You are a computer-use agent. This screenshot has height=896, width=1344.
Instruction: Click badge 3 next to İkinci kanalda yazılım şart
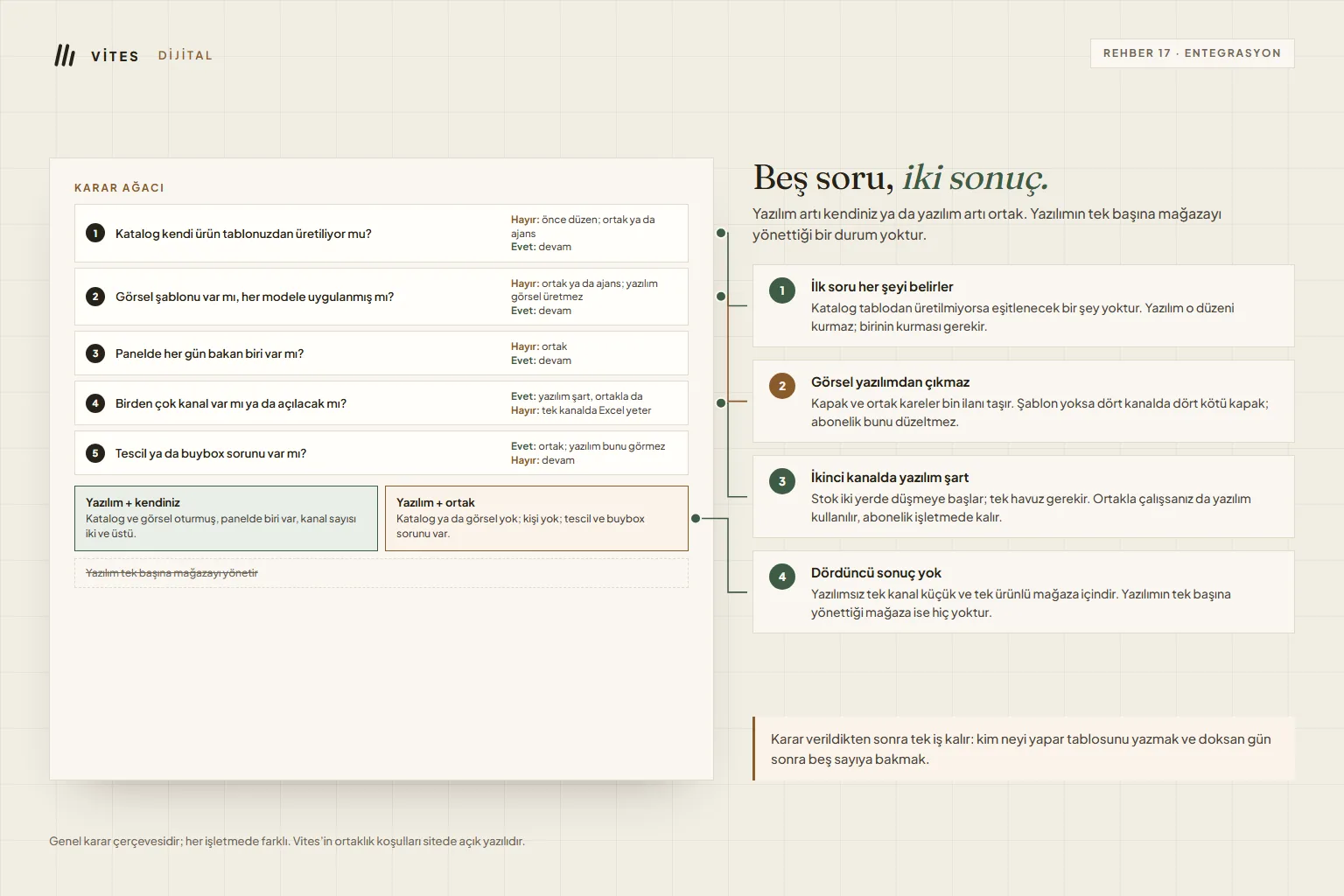tap(782, 481)
